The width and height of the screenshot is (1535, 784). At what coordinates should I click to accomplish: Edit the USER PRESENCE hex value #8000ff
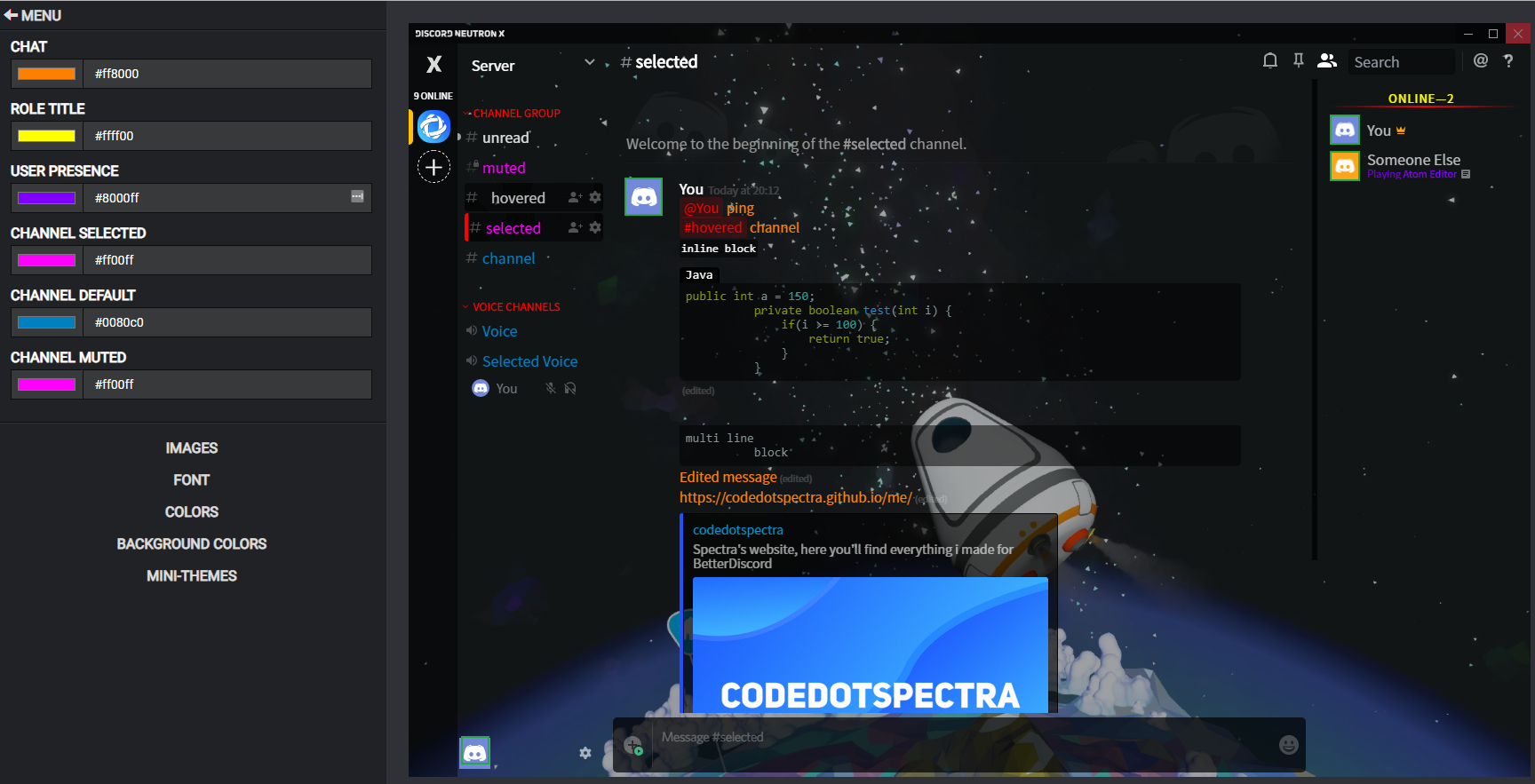(x=227, y=198)
